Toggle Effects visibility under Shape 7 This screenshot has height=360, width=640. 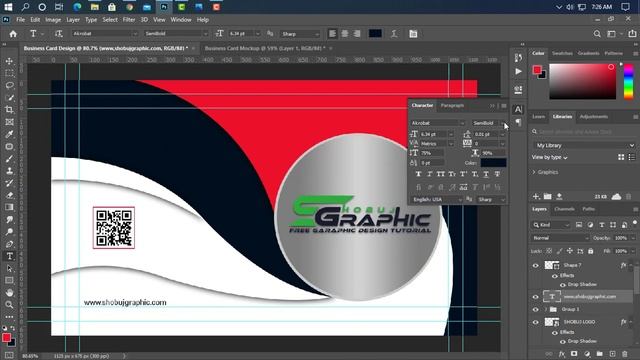[555, 276]
